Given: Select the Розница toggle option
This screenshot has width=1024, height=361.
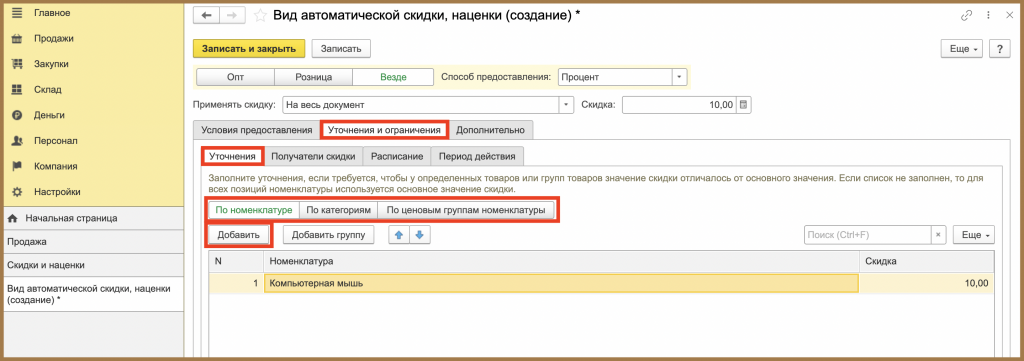Looking at the screenshot, I should pos(313,77).
